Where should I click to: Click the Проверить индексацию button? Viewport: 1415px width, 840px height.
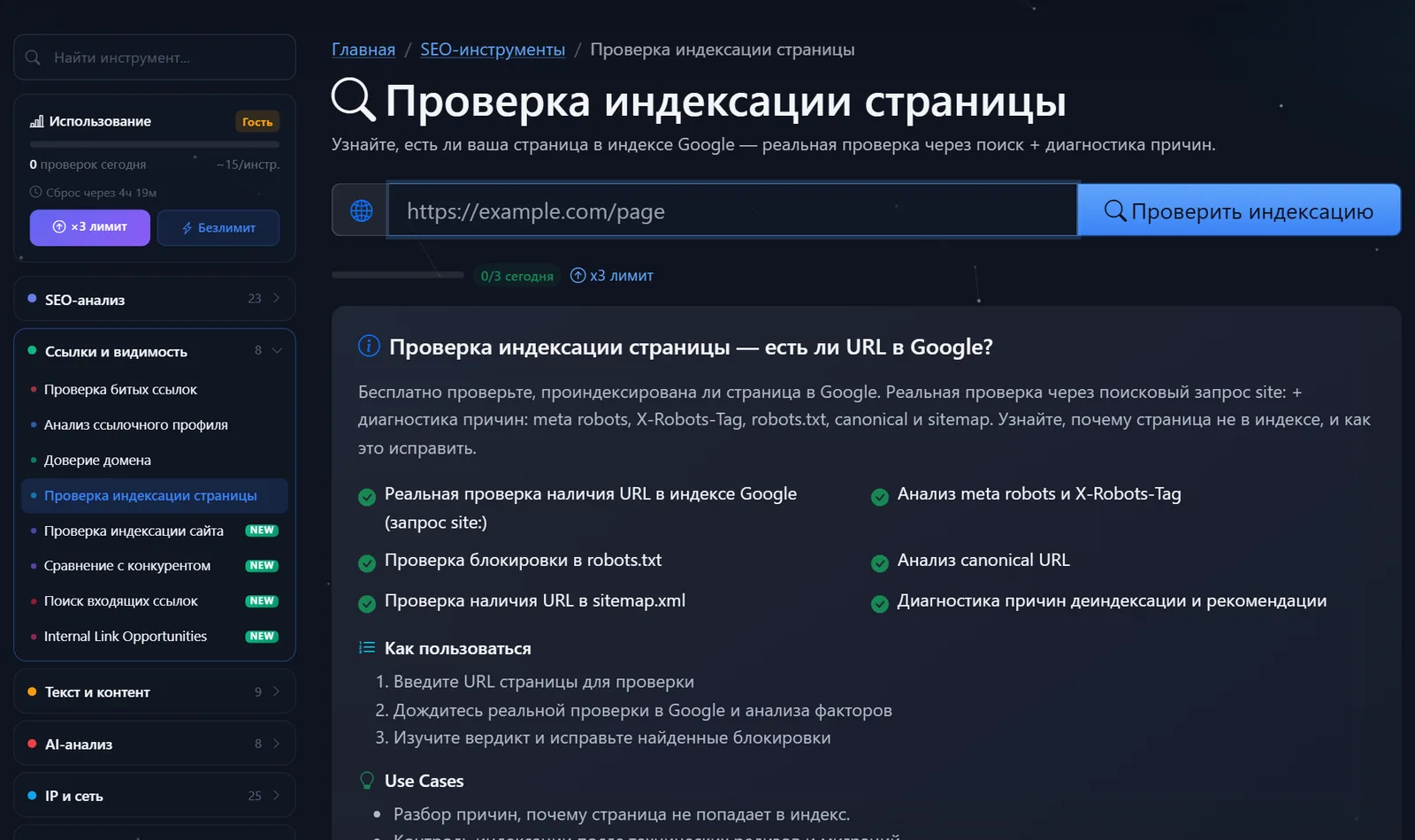(1239, 210)
